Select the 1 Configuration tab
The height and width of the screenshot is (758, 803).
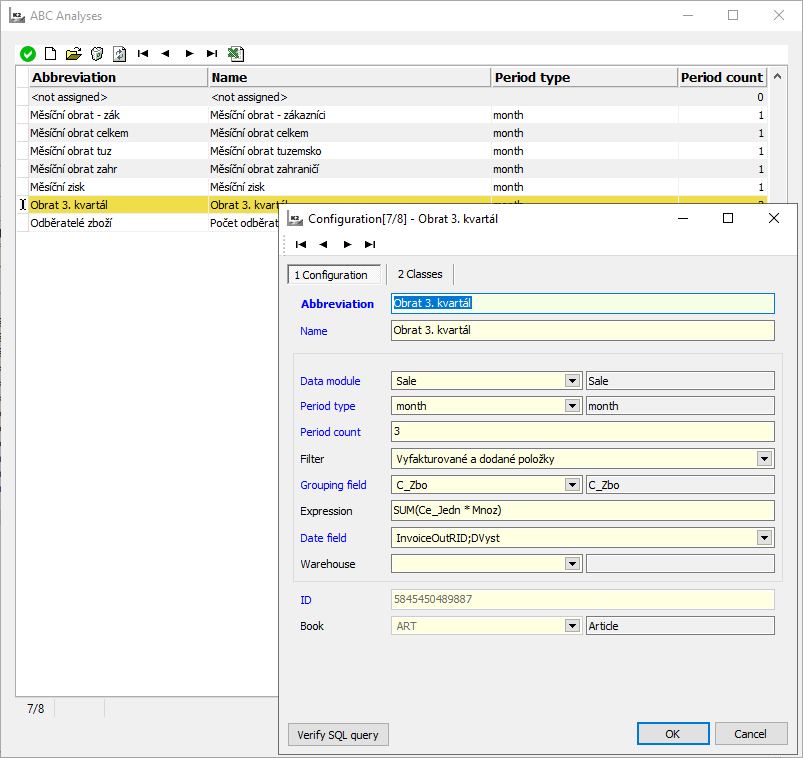pos(331,275)
